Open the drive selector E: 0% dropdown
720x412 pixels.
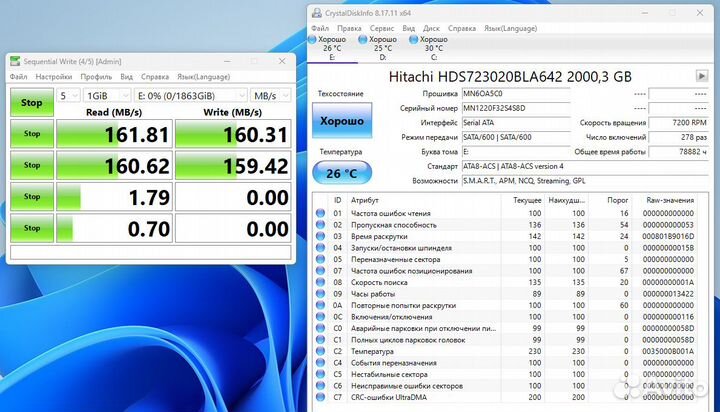(x=191, y=96)
